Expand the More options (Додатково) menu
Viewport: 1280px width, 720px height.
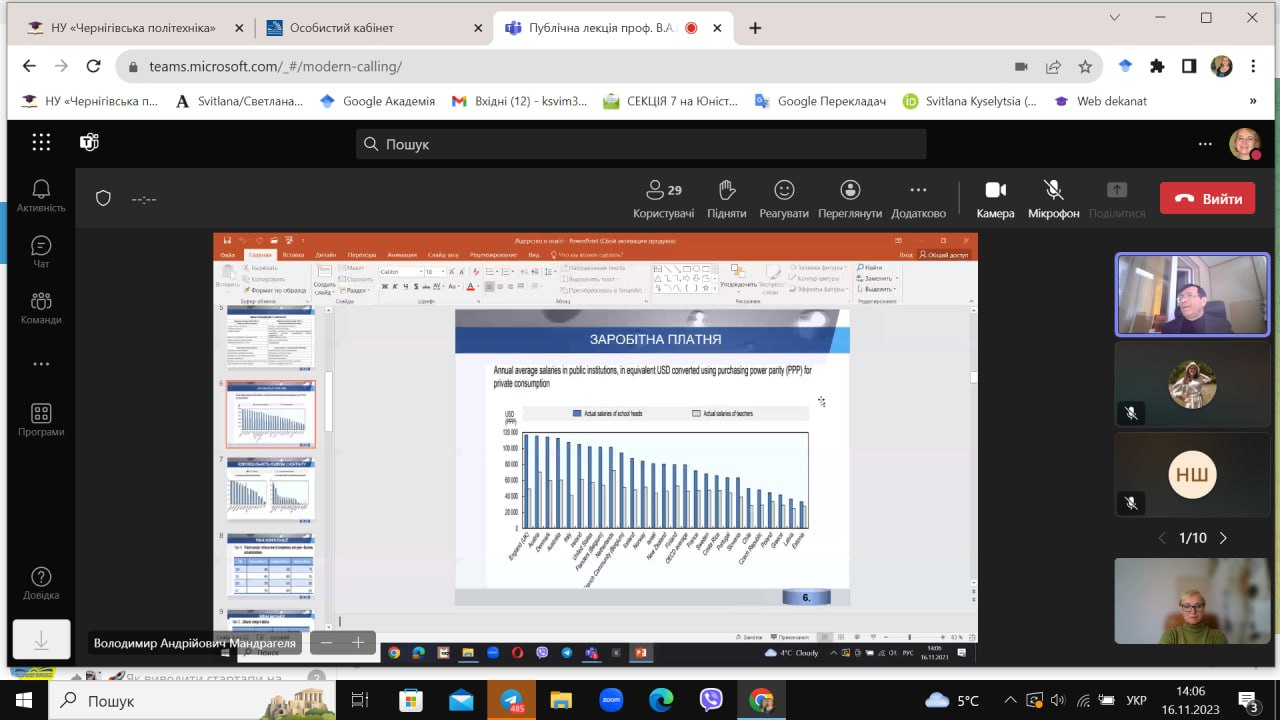918,199
